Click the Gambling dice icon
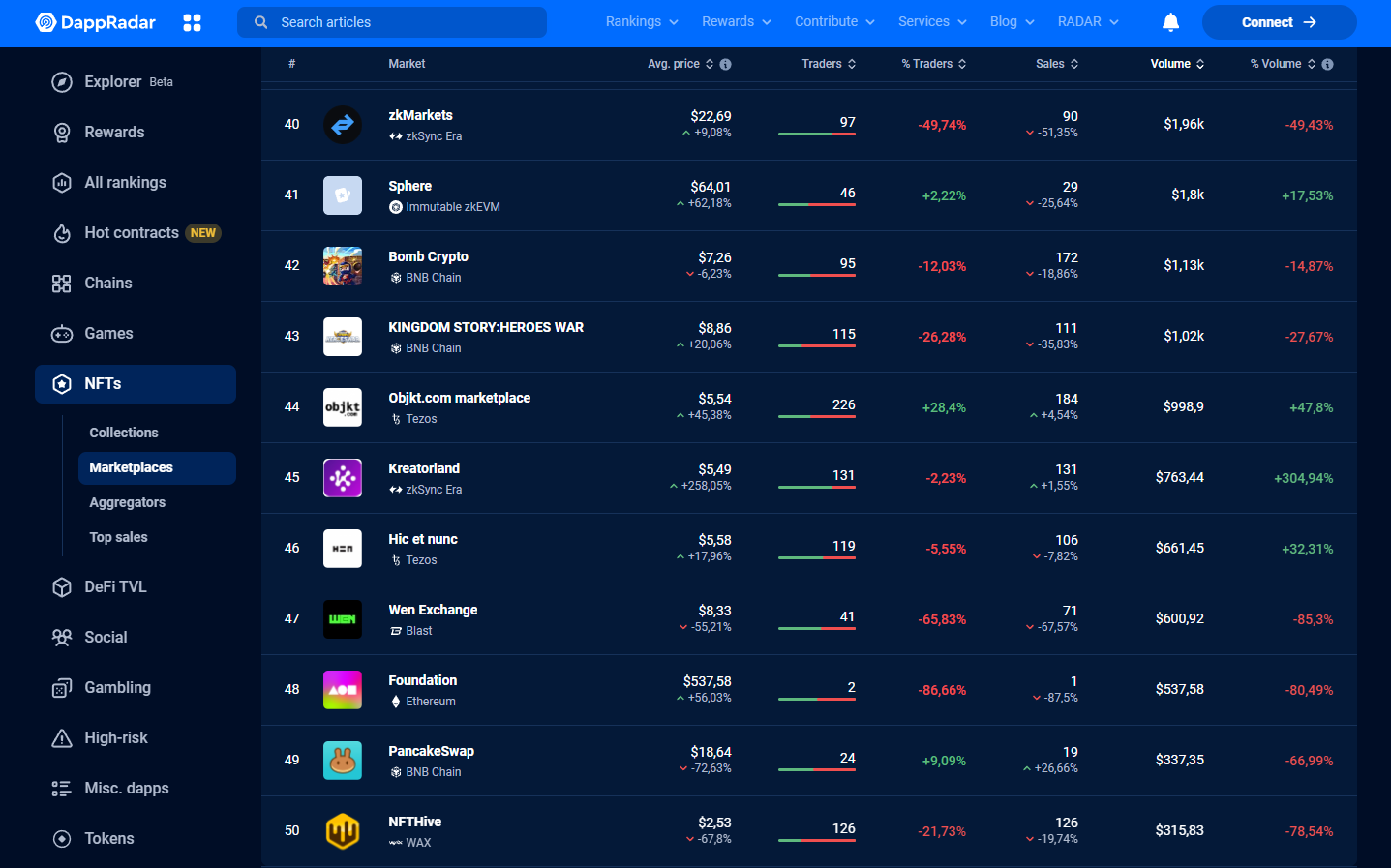Viewport: 1391px width, 868px height. pyautogui.click(x=62, y=688)
